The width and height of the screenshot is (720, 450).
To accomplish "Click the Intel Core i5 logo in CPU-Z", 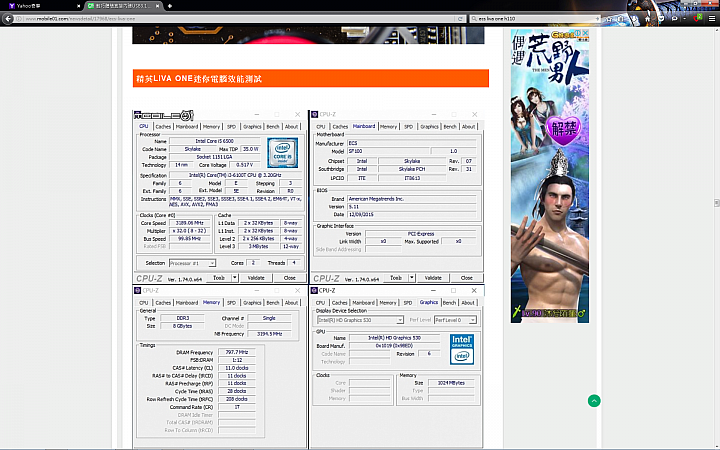I will [x=282, y=153].
